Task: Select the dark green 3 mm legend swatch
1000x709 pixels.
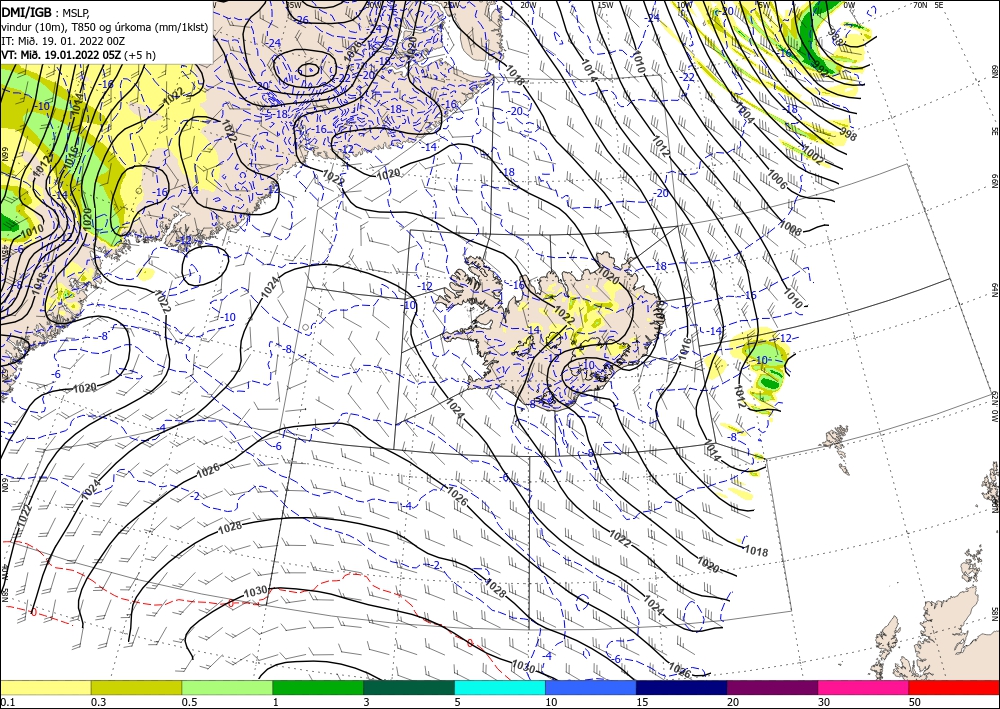Action: tap(409, 687)
